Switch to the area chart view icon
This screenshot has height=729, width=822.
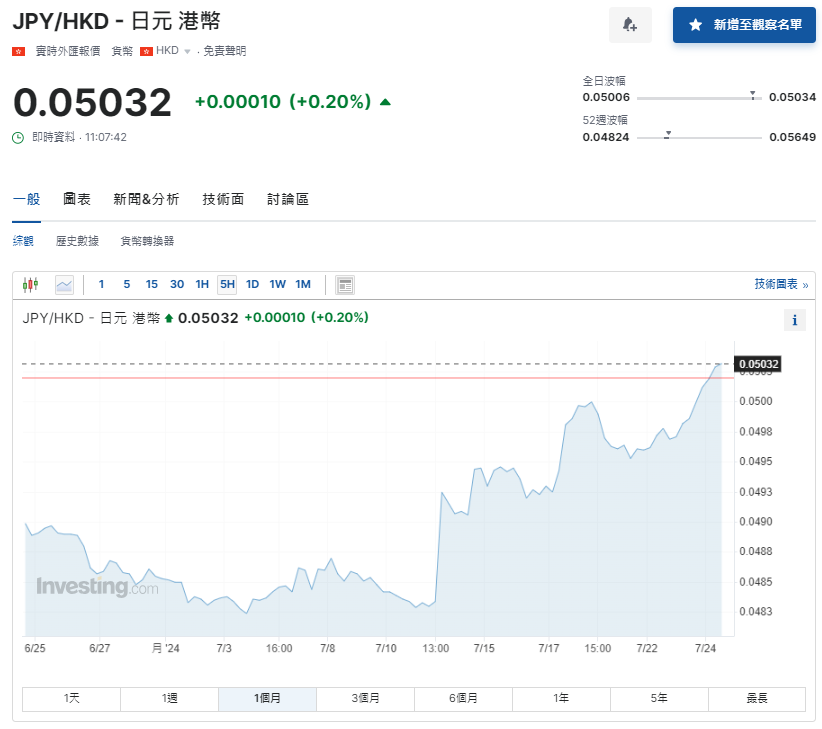coord(62,284)
